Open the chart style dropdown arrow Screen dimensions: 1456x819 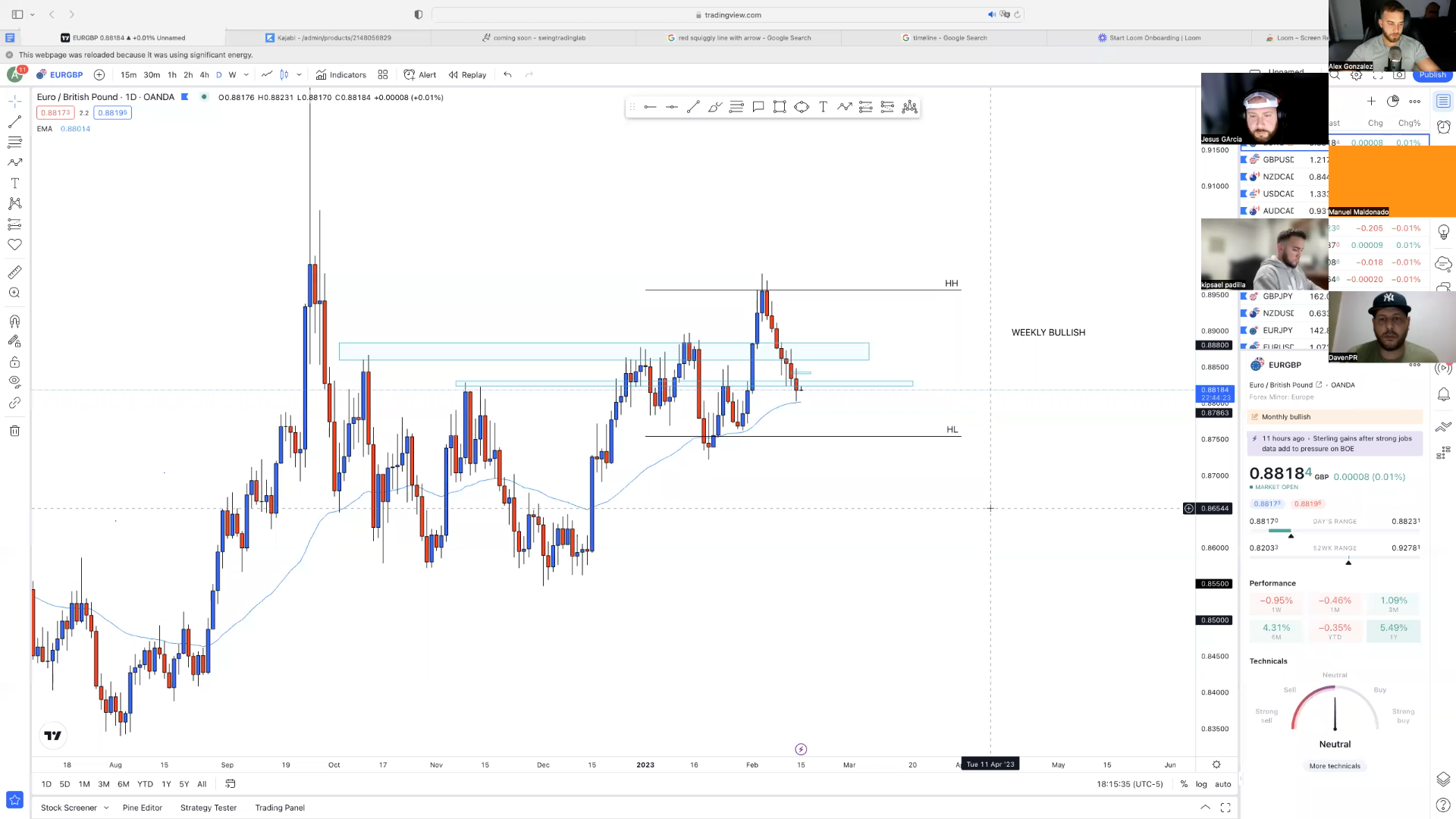tap(300, 74)
